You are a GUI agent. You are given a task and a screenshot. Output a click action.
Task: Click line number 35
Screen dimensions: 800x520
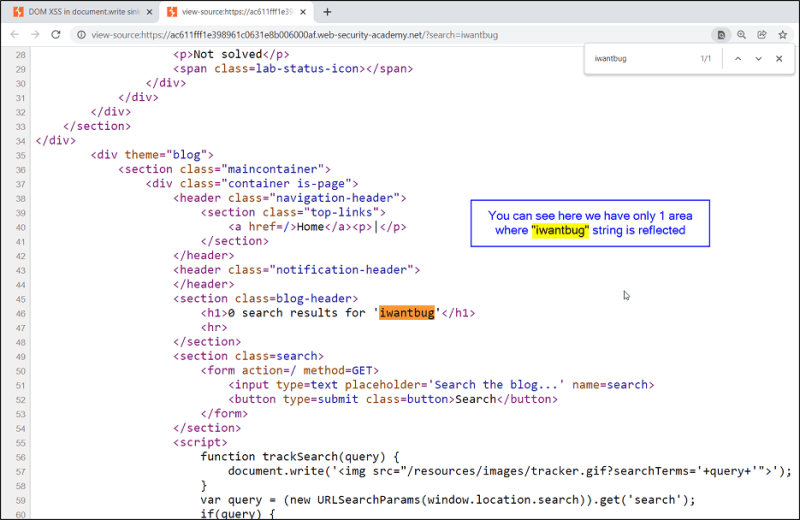(20, 155)
